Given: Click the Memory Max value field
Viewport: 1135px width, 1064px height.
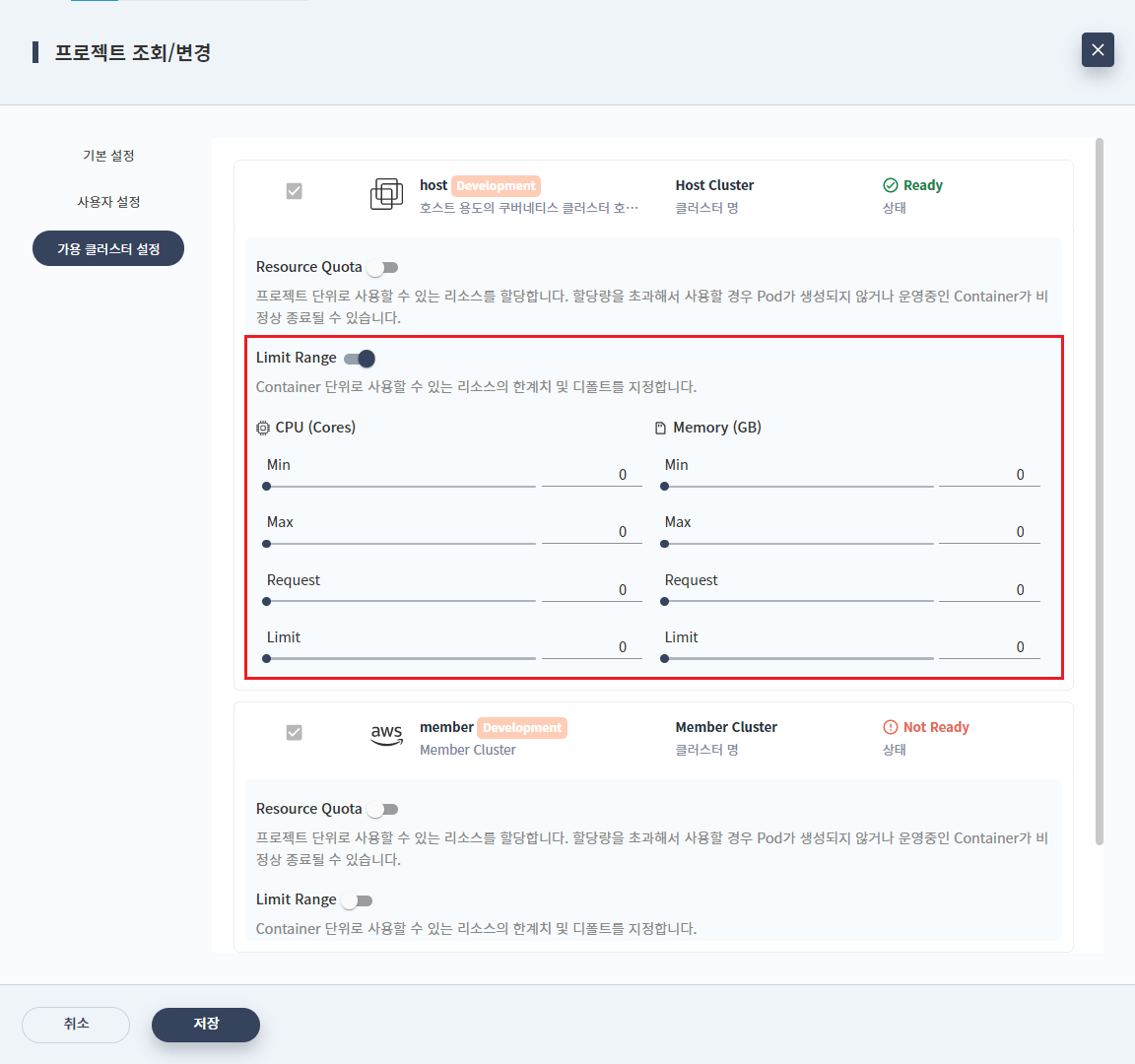Looking at the screenshot, I should pos(989,532).
